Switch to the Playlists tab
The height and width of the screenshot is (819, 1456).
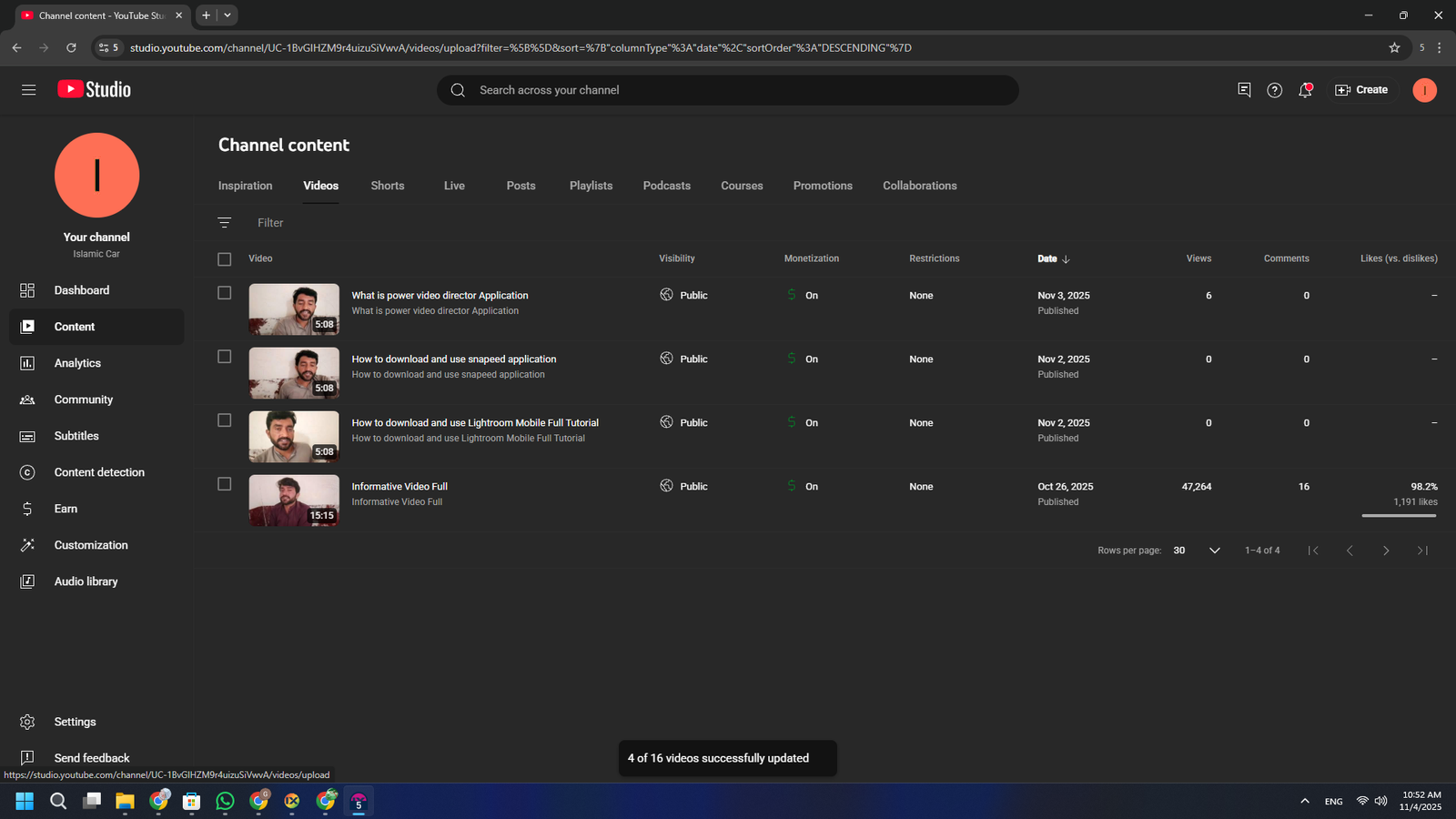pos(591,186)
